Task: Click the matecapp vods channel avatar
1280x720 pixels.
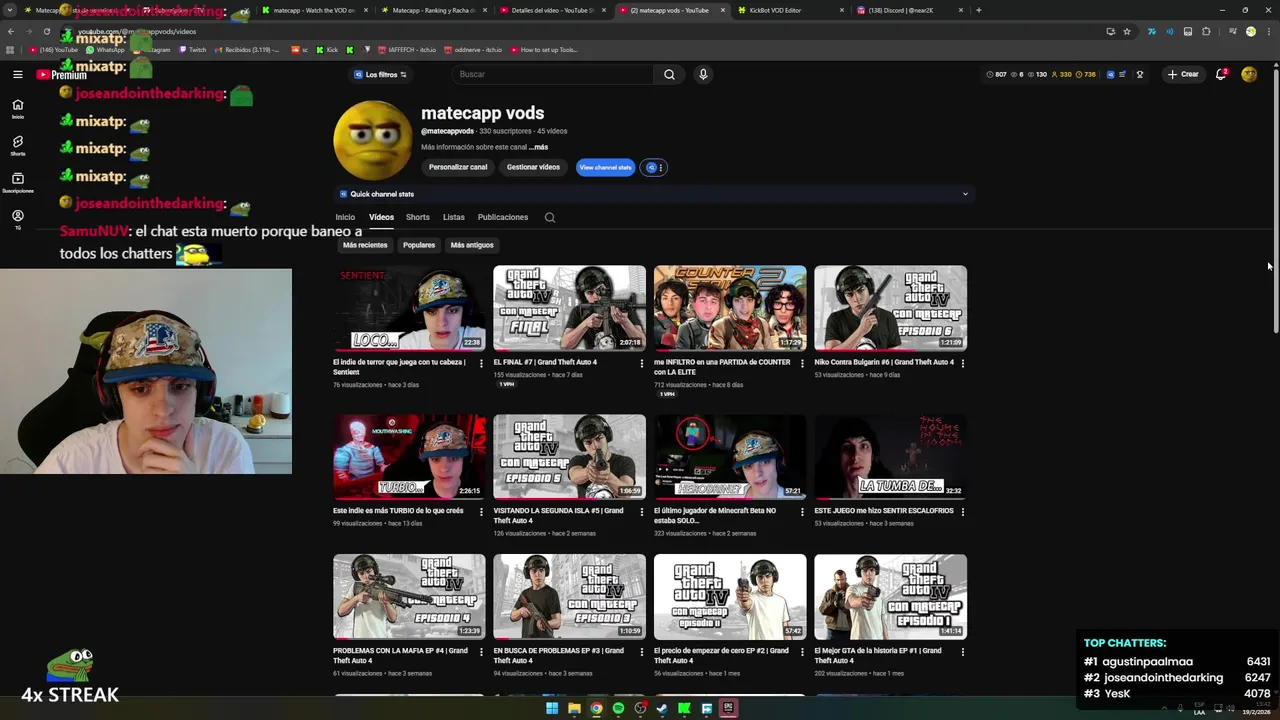Action: tap(373, 140)
